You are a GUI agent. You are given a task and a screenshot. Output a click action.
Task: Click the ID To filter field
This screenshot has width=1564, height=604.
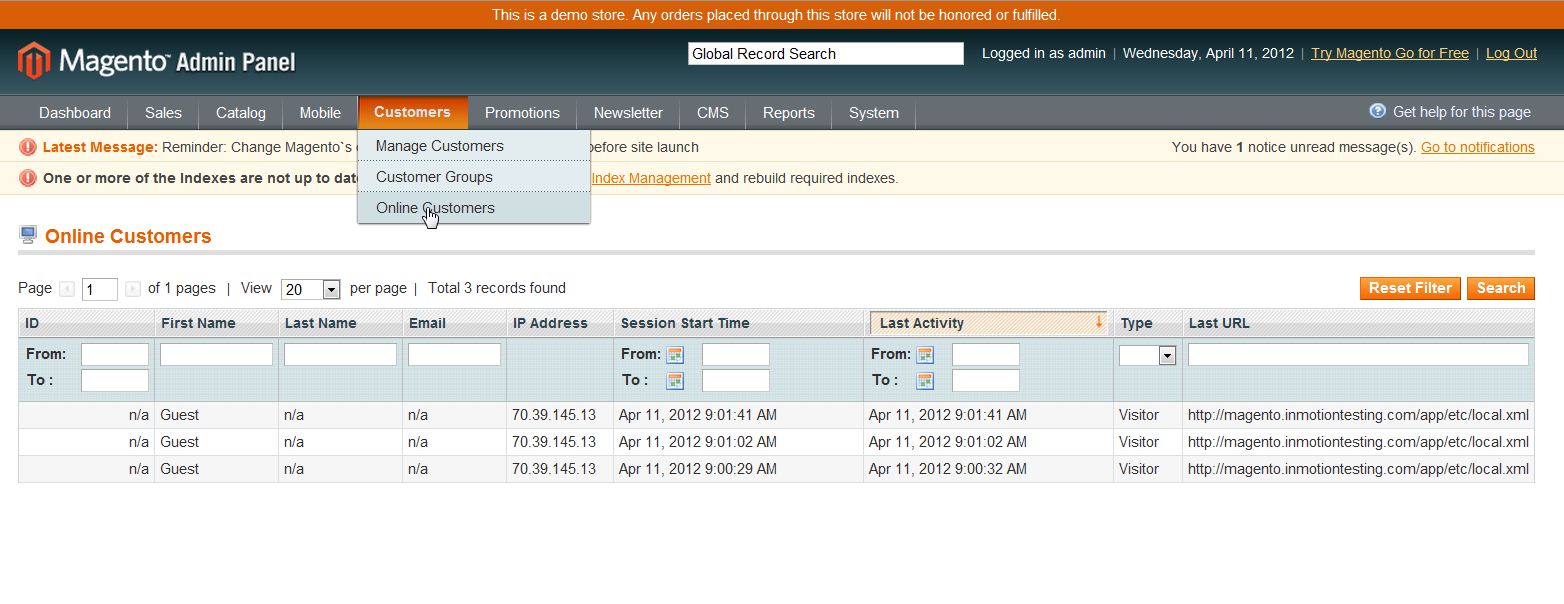[x=115, y=381]
